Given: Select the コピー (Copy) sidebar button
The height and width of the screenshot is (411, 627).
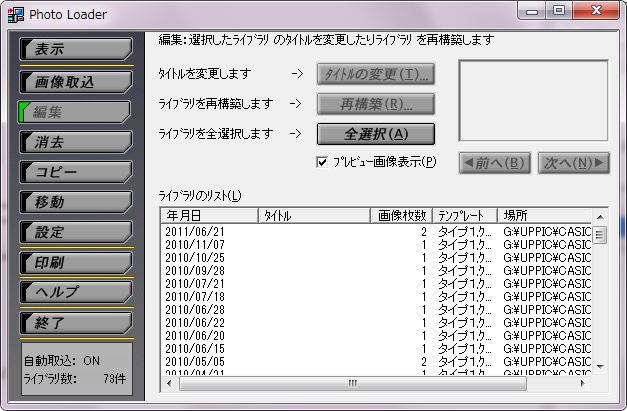Looking at the screenshot, I should pos(76,171).
